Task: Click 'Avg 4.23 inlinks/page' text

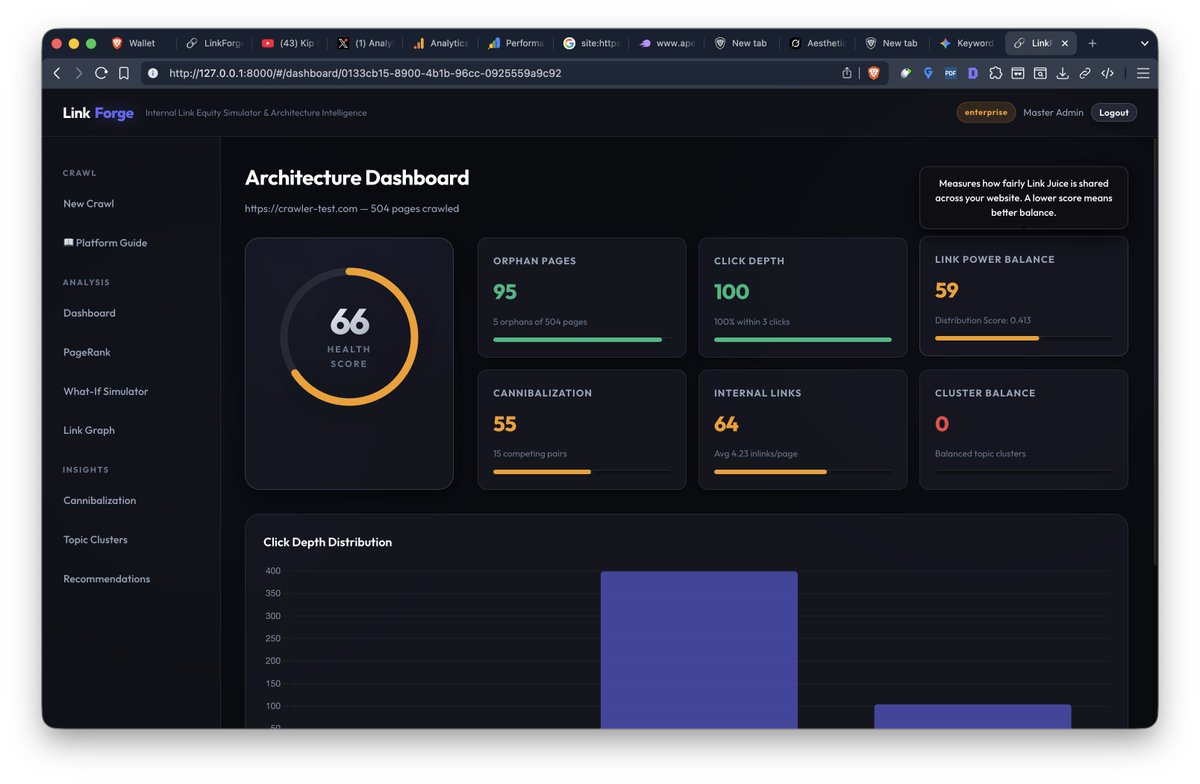Action: point(756,454)
